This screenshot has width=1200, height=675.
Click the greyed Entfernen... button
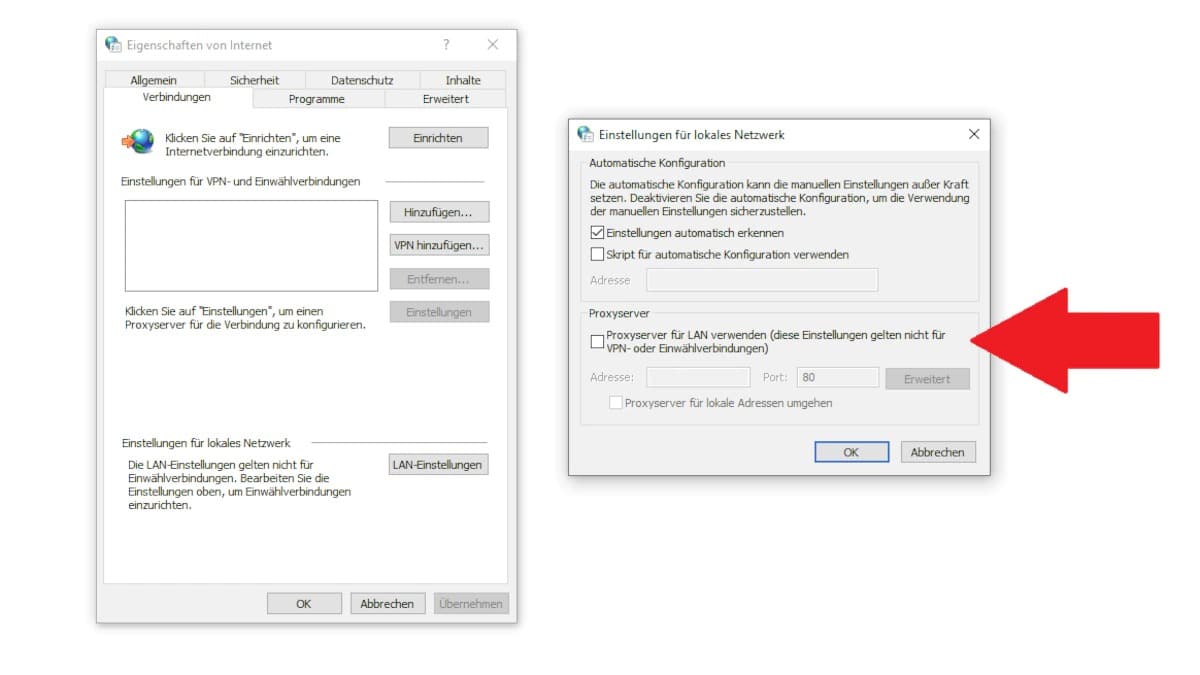point(438,278)
